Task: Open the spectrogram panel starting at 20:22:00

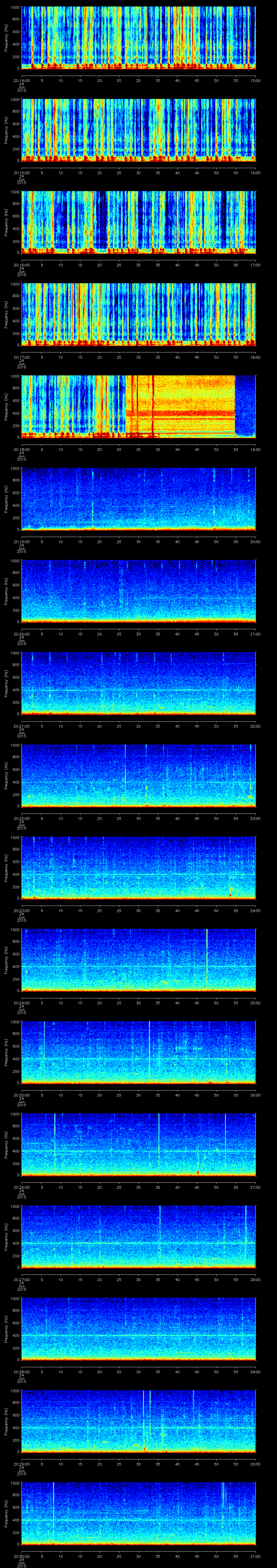Action: click(139, 776)
